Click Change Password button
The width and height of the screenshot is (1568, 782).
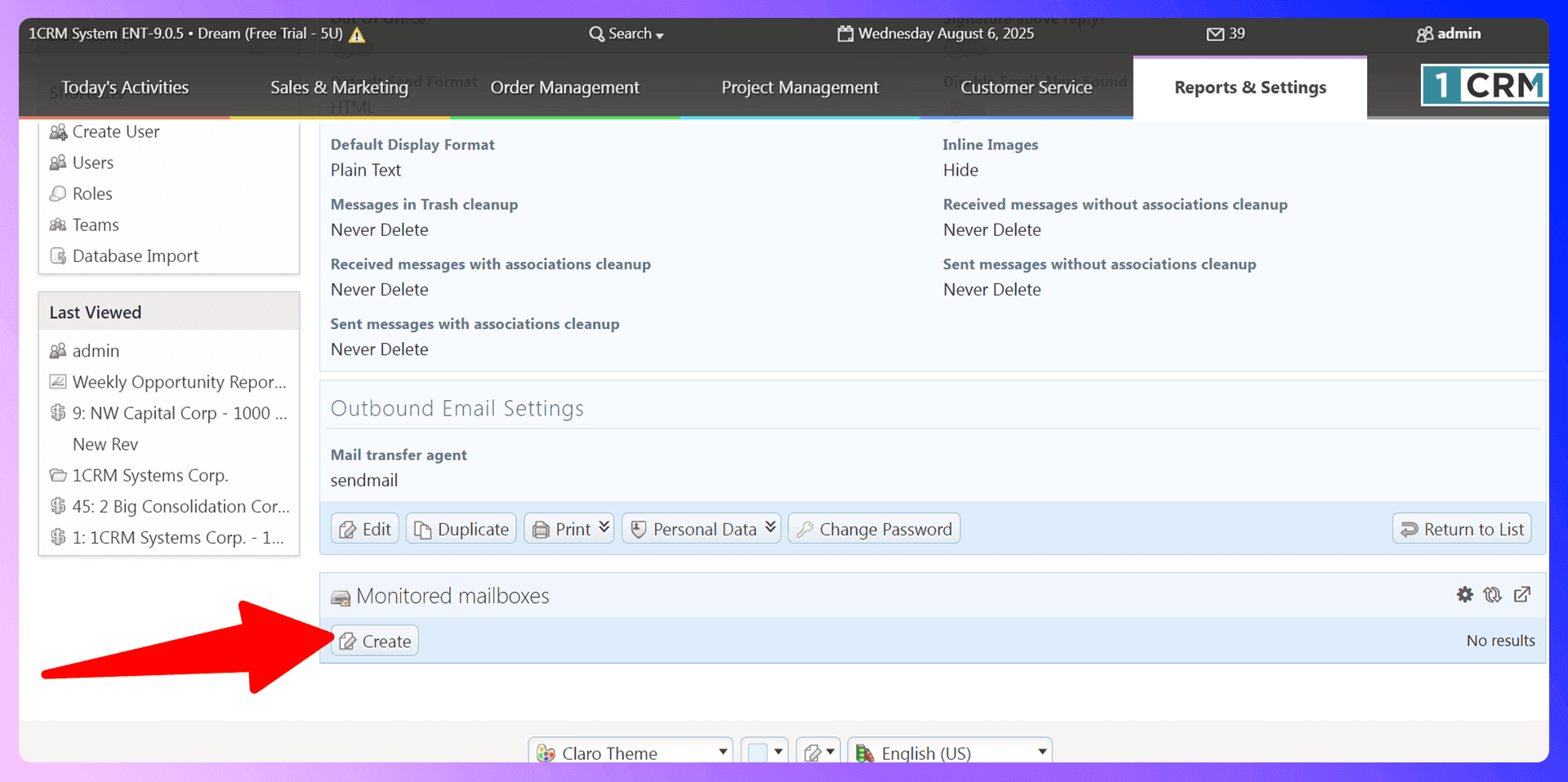click(x=874, y=529)
